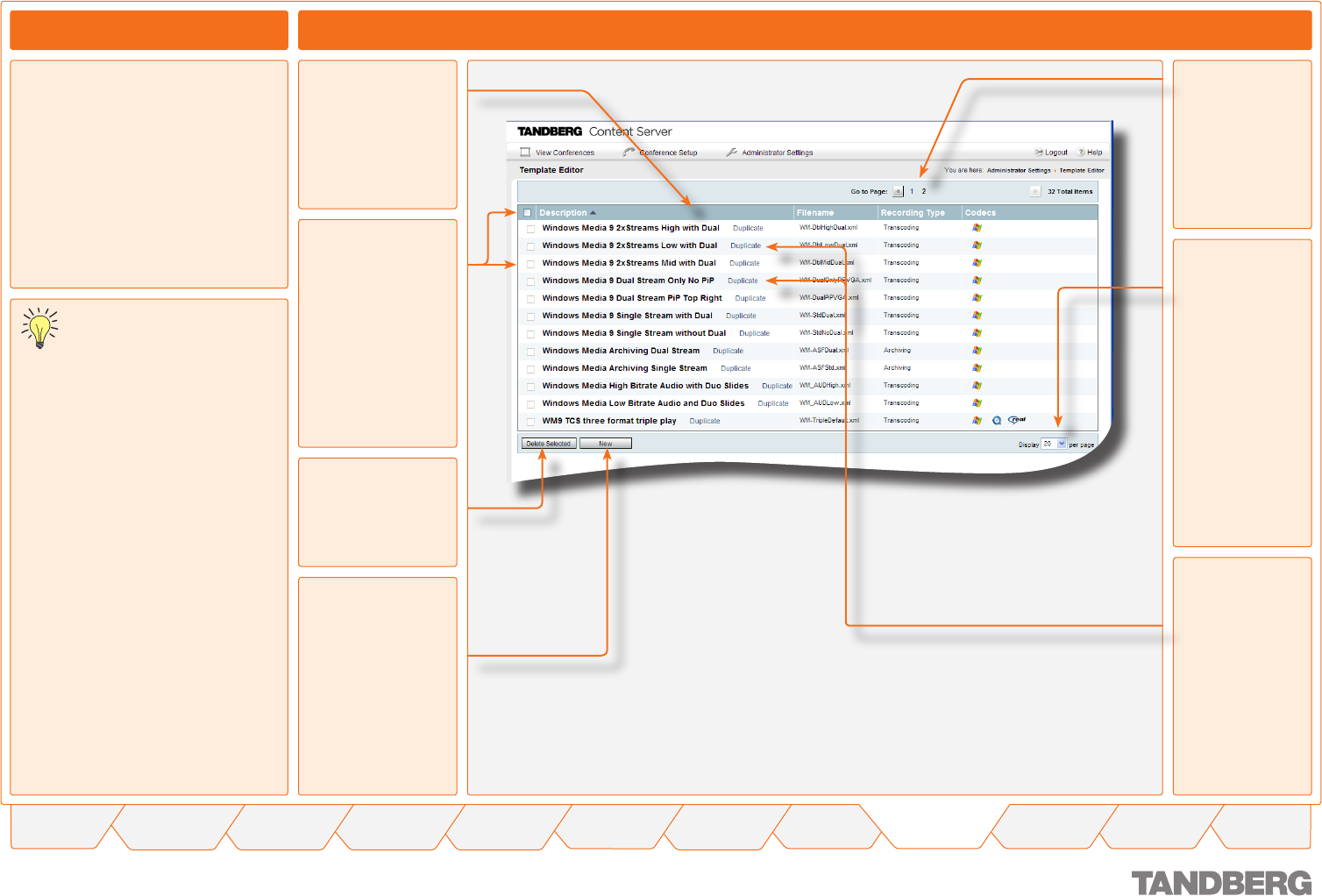Click the codec icon for Dual Stream PiP Top Right
The image size is (1322, 896).
(x=977, y=298)
